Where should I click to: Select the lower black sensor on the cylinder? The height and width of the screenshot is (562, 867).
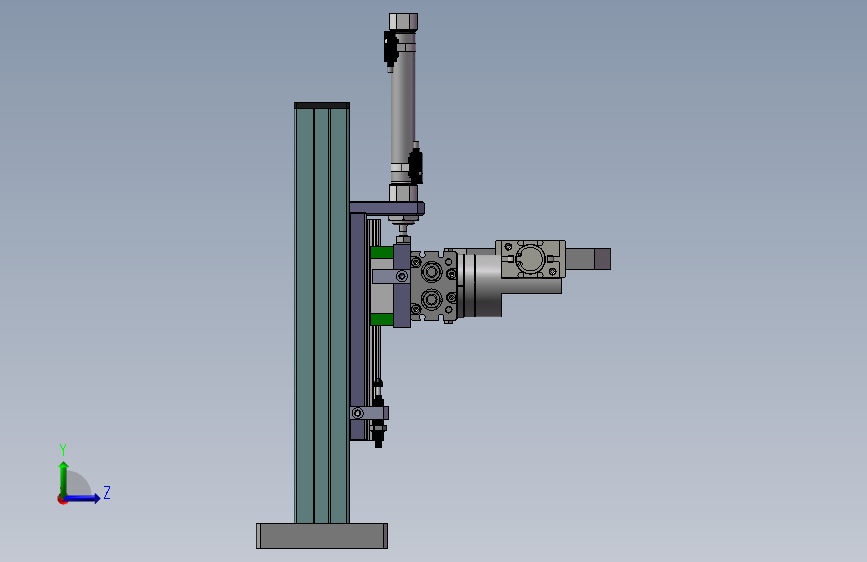(x=416, y=163)
